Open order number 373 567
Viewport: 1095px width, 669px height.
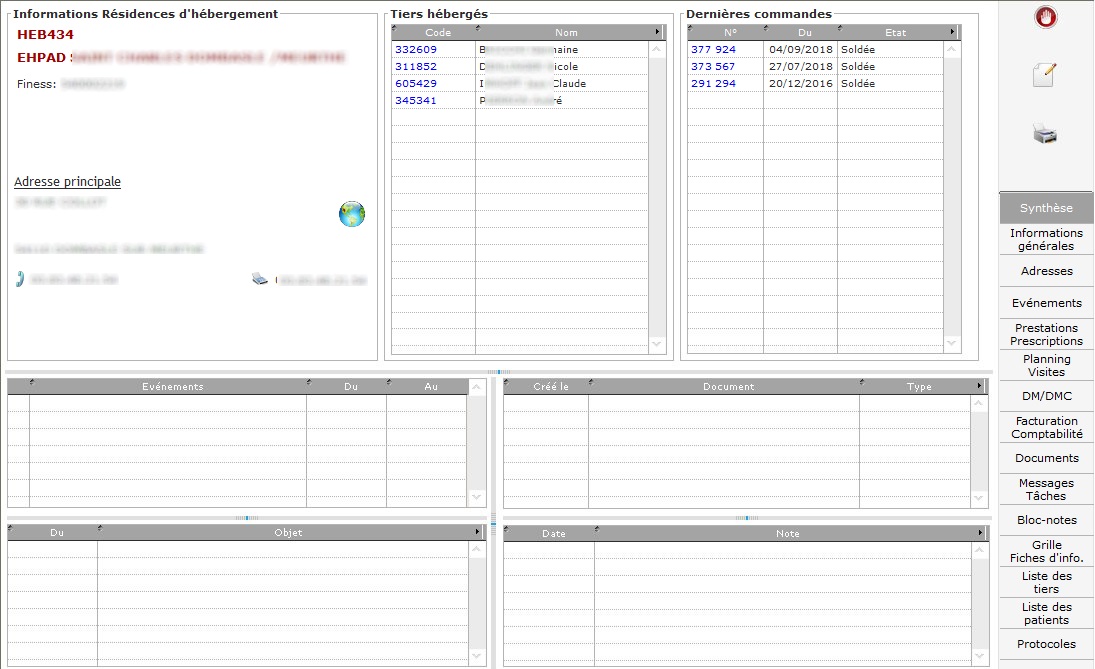pos(713,66)
